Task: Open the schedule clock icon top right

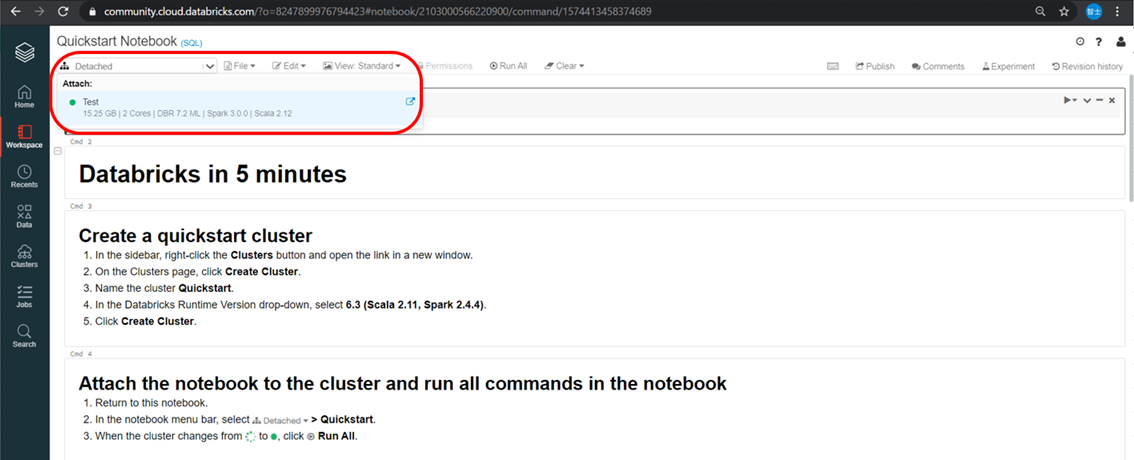Action: pyautogui.click(x=1080, y=42)
